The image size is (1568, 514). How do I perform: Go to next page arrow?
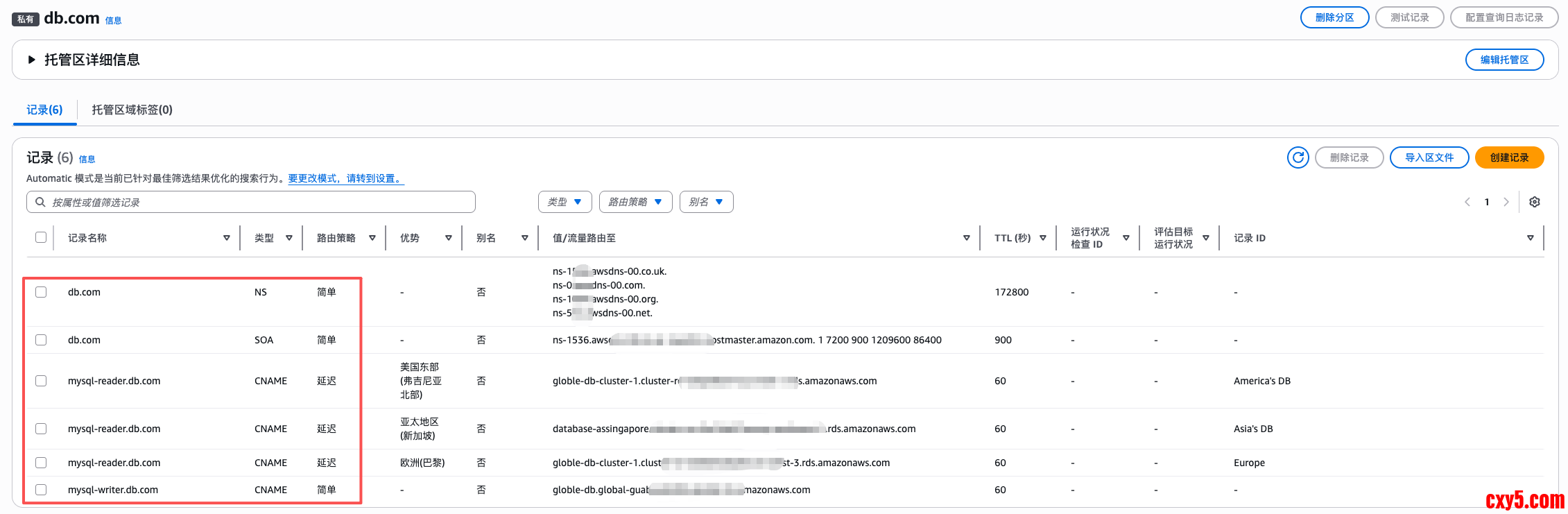click(x=1506, y=202)
